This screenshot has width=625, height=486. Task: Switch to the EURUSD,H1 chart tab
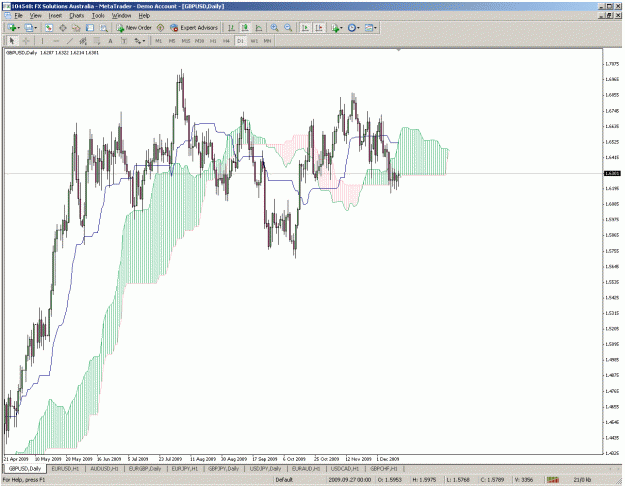65,469
